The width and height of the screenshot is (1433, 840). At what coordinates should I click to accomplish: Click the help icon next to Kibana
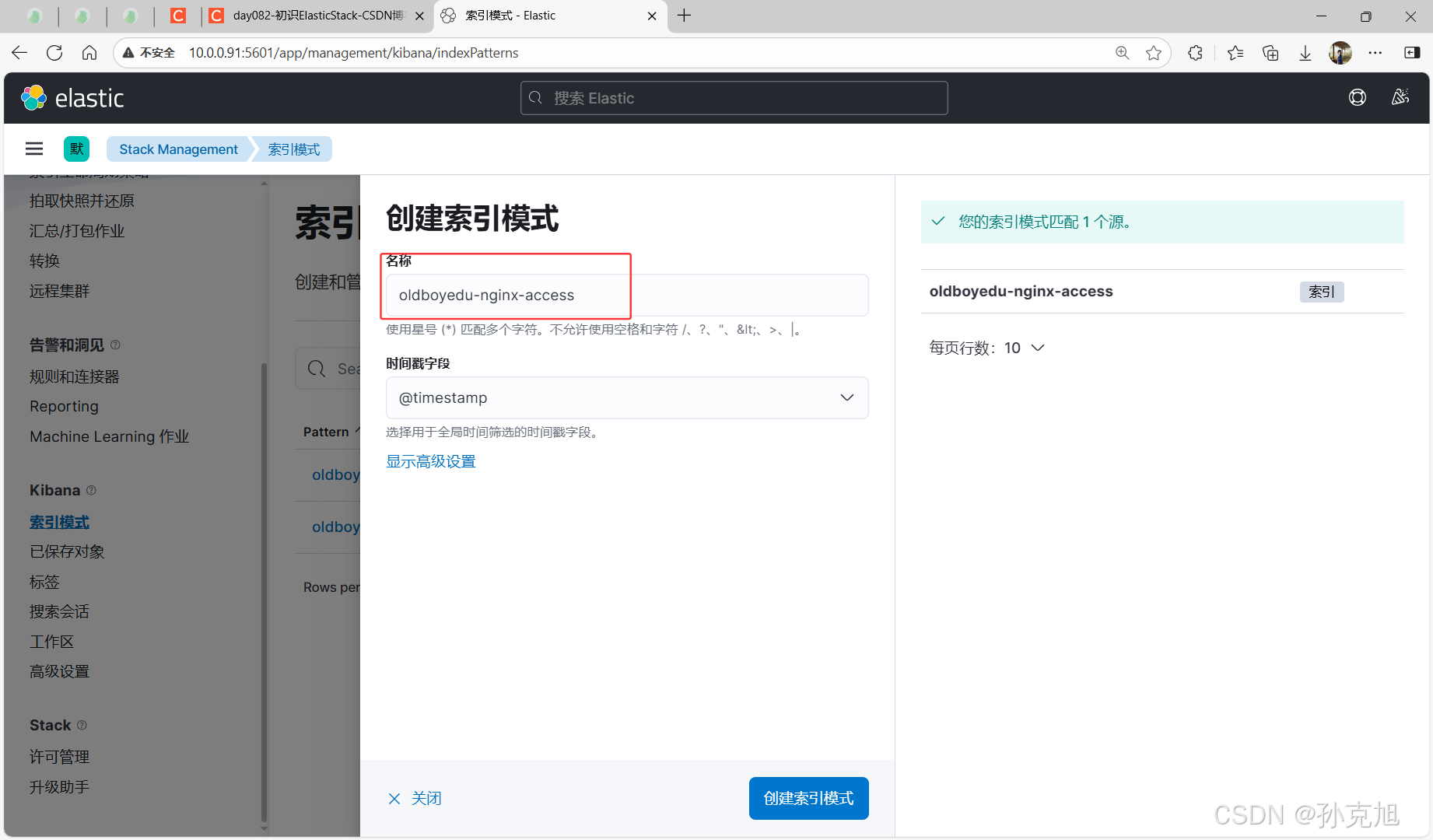click(x=91, y=490)
